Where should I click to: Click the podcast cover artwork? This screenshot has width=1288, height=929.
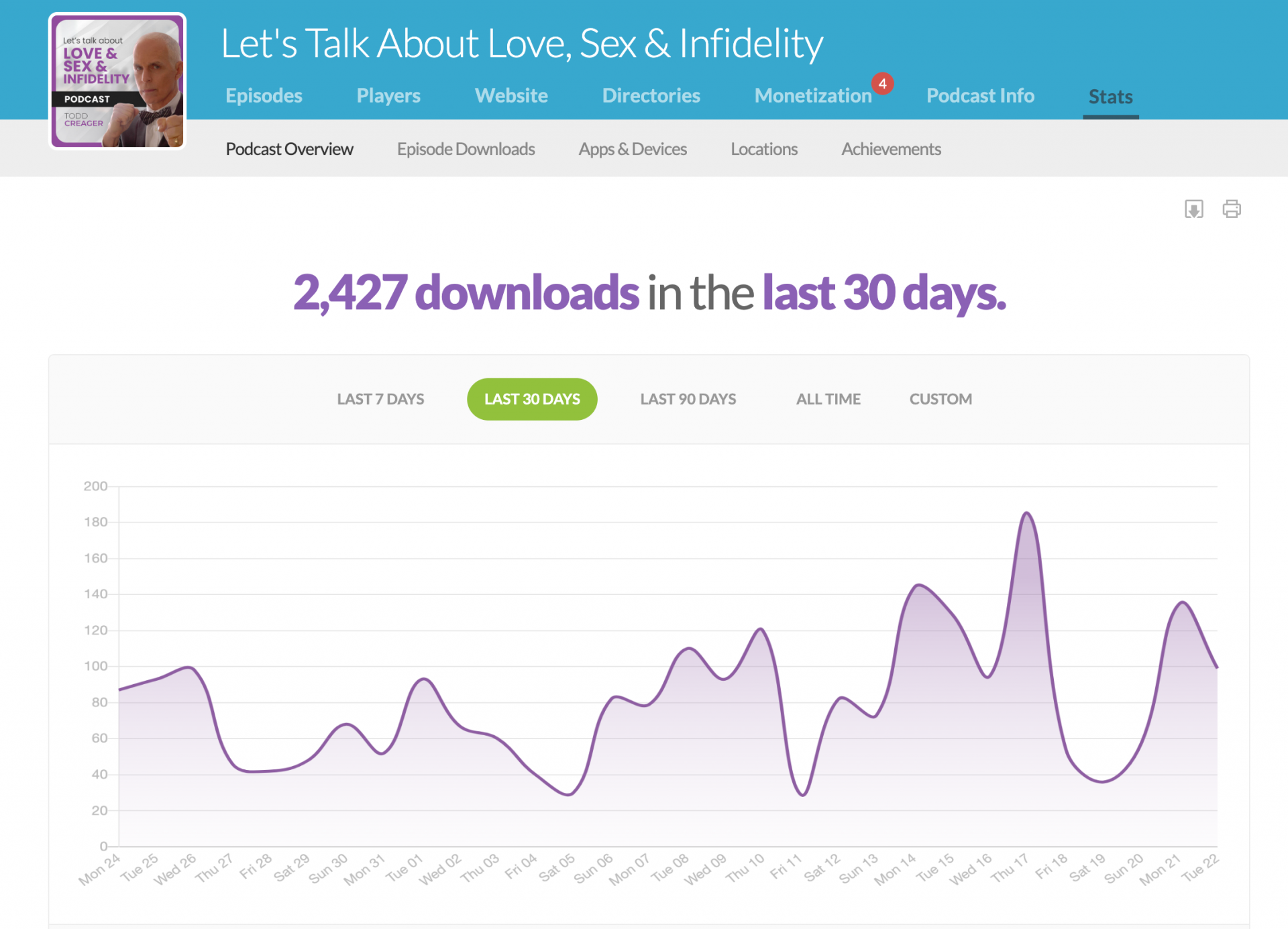coord(117,82)
